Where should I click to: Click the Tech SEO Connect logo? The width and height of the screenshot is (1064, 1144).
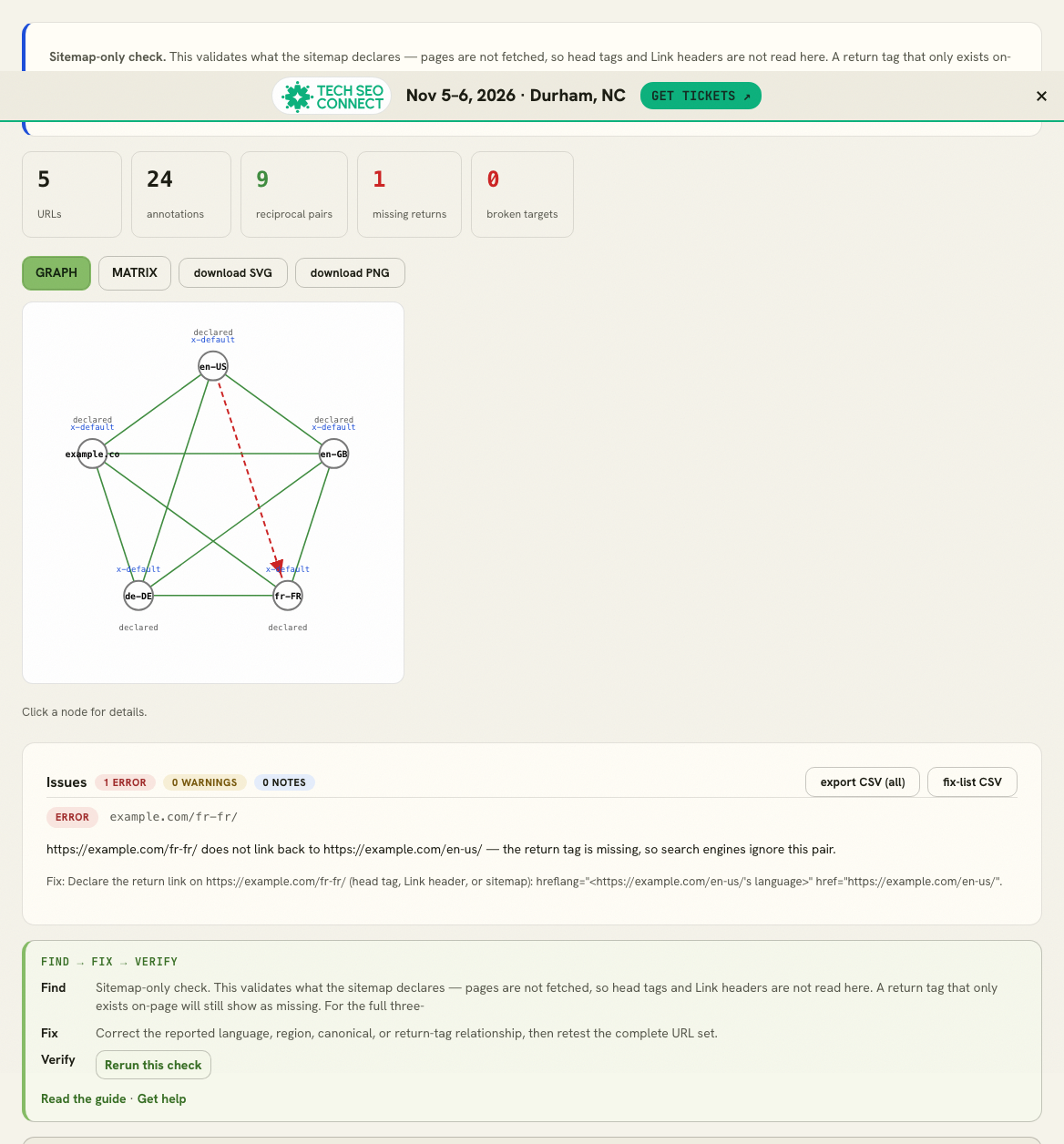click(x=332, y=96)
